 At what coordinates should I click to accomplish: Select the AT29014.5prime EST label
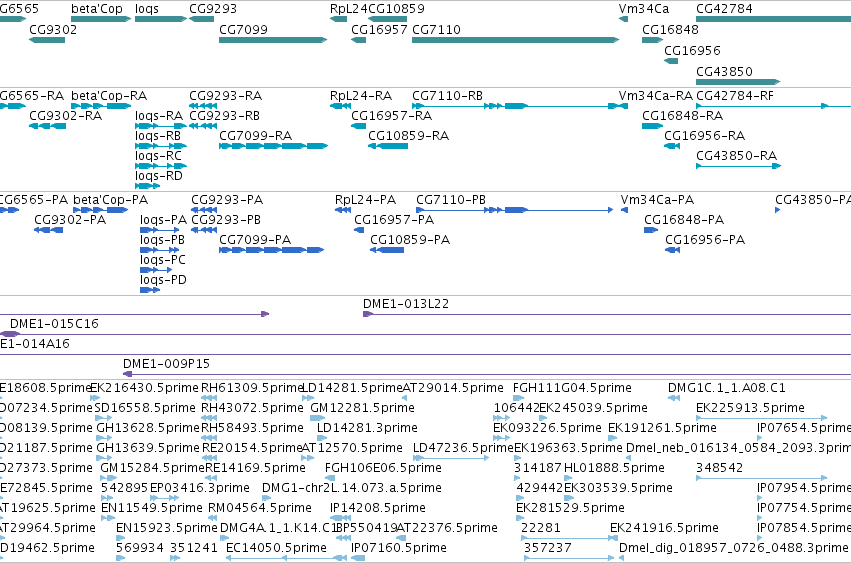[453, 388]
